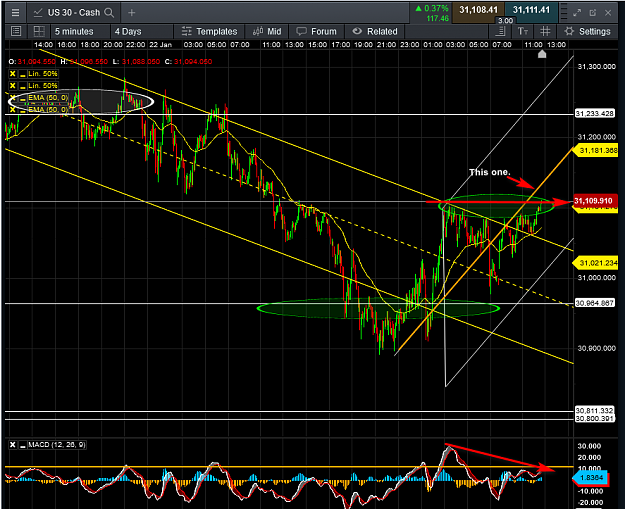625x509 pixels.
Task: Select the yellow 31,181.368 price label
Action: point(596,150)
